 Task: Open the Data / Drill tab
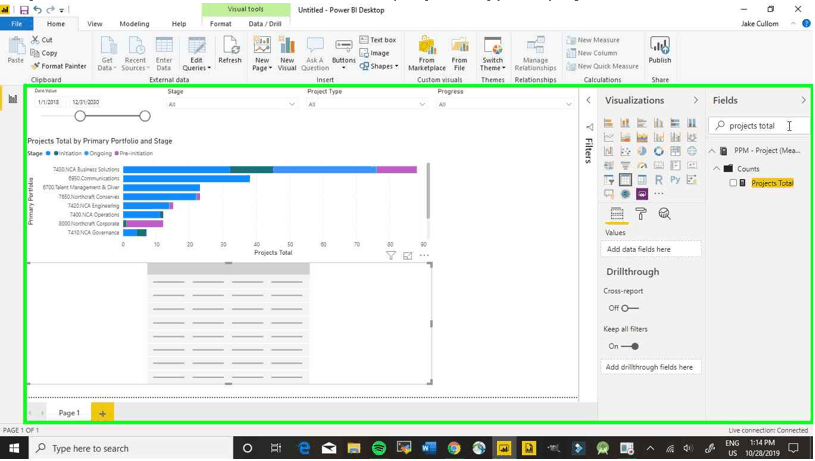click(x=265, y=24)
